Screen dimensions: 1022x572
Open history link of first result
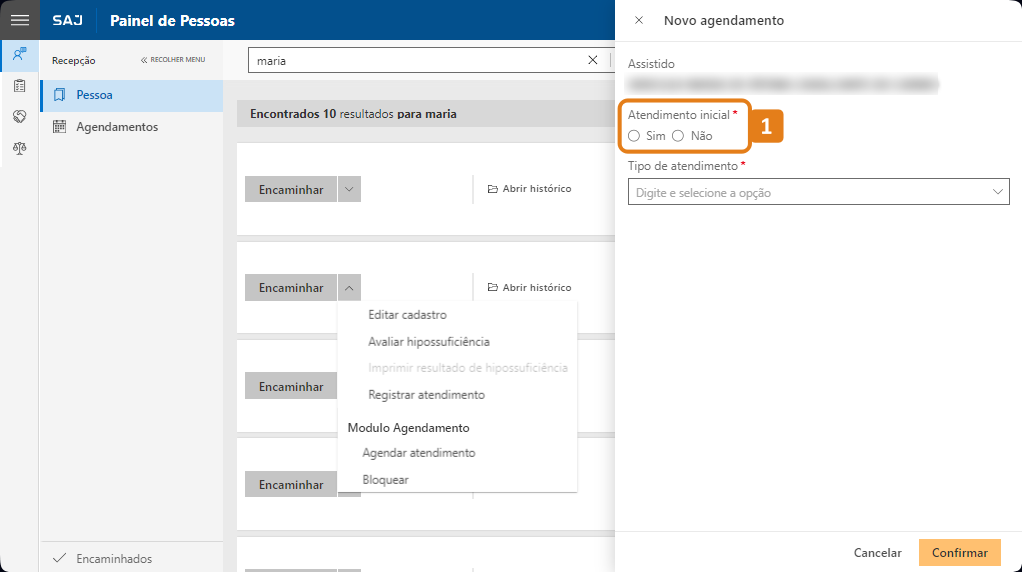click(x=529, y=188)
